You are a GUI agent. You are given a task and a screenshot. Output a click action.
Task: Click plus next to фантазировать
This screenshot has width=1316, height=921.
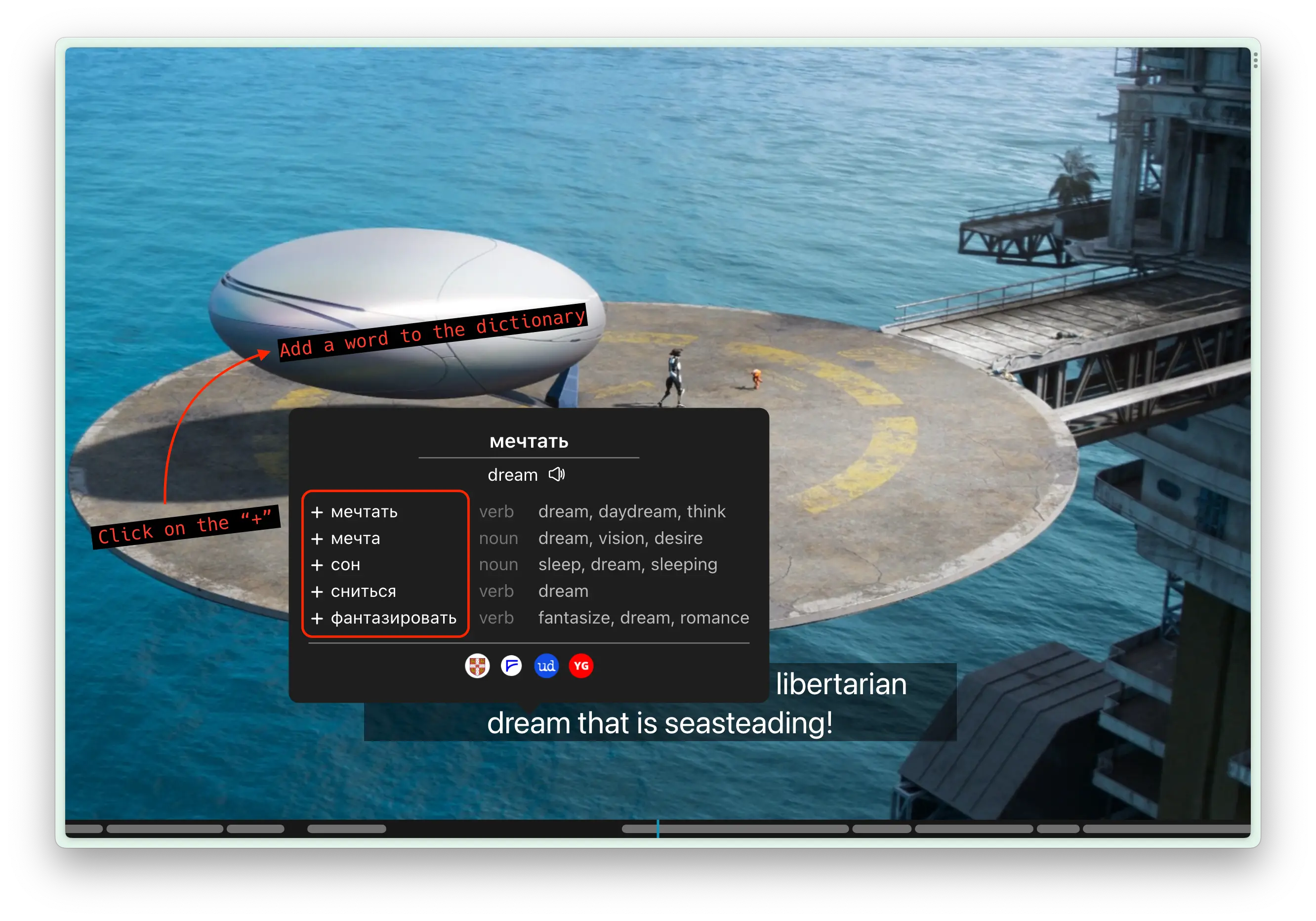[x=317, y=619]
